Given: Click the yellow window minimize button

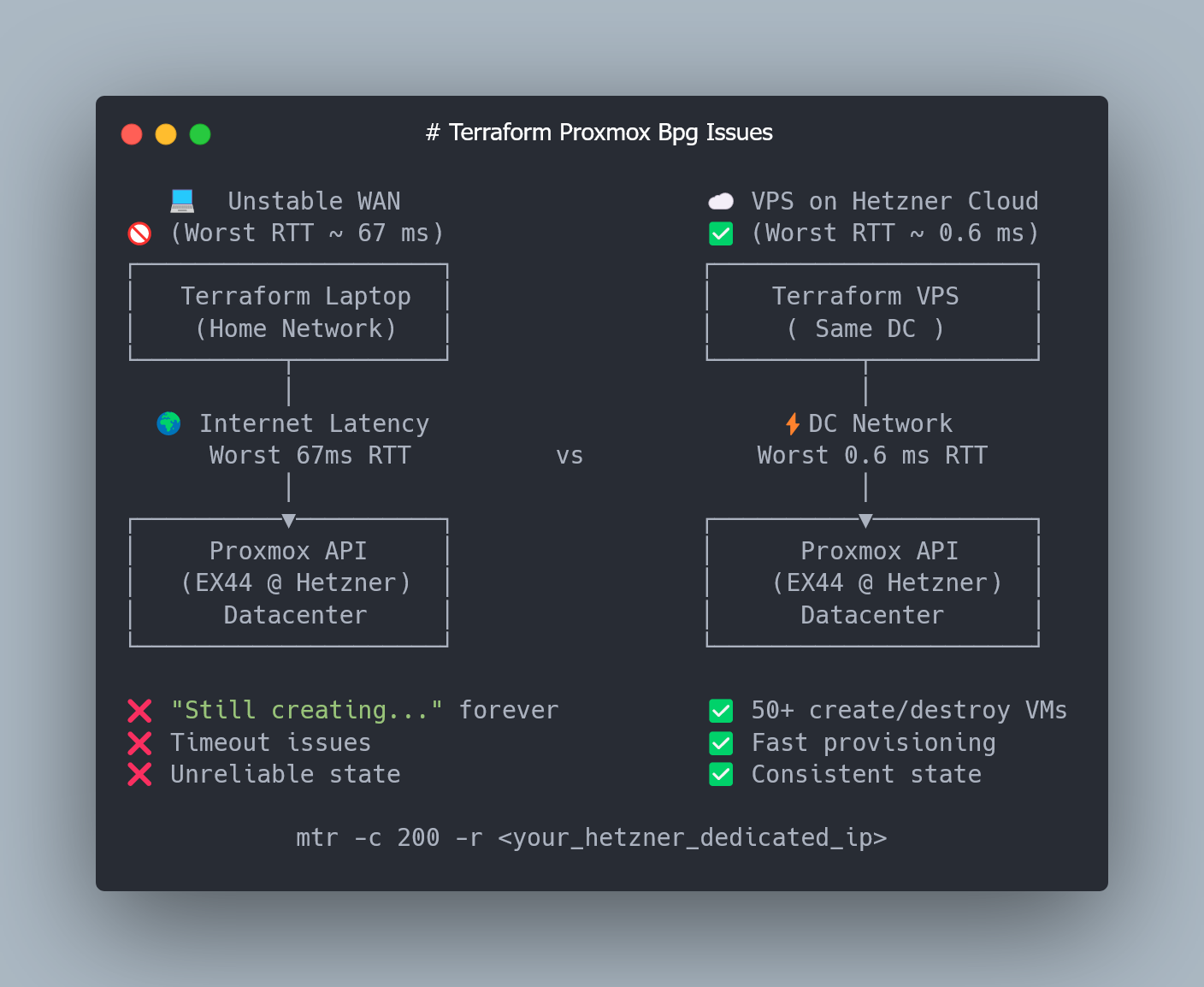Looking at the screenshot, I should [166, 134].
